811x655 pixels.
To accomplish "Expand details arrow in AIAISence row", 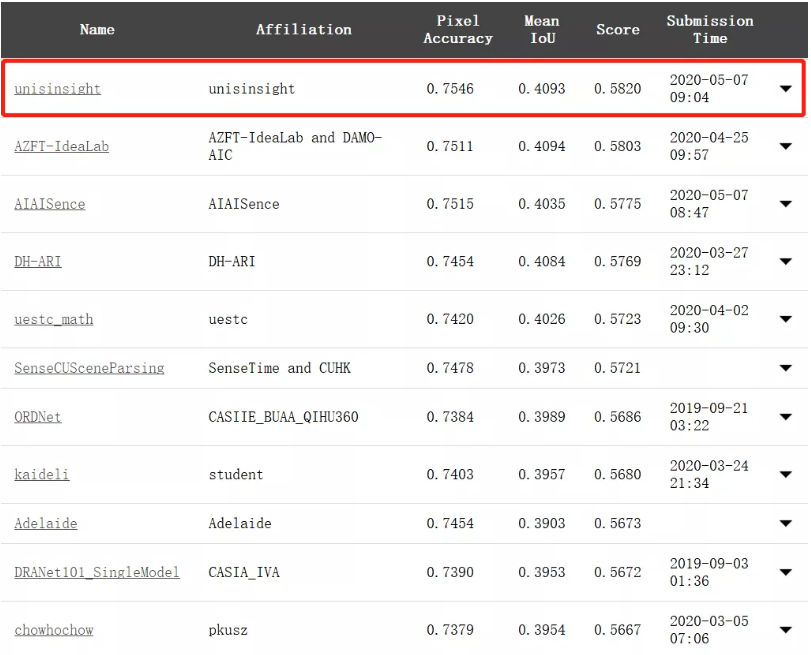I will pos(786,204).
